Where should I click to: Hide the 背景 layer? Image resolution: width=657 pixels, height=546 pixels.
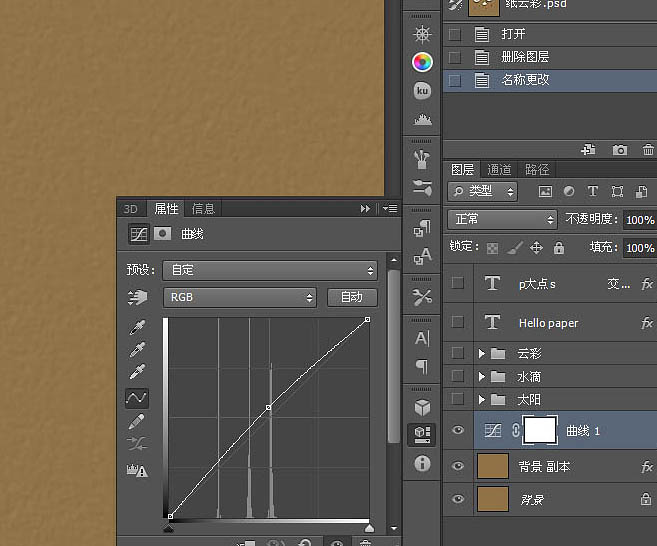coord(458,499)
